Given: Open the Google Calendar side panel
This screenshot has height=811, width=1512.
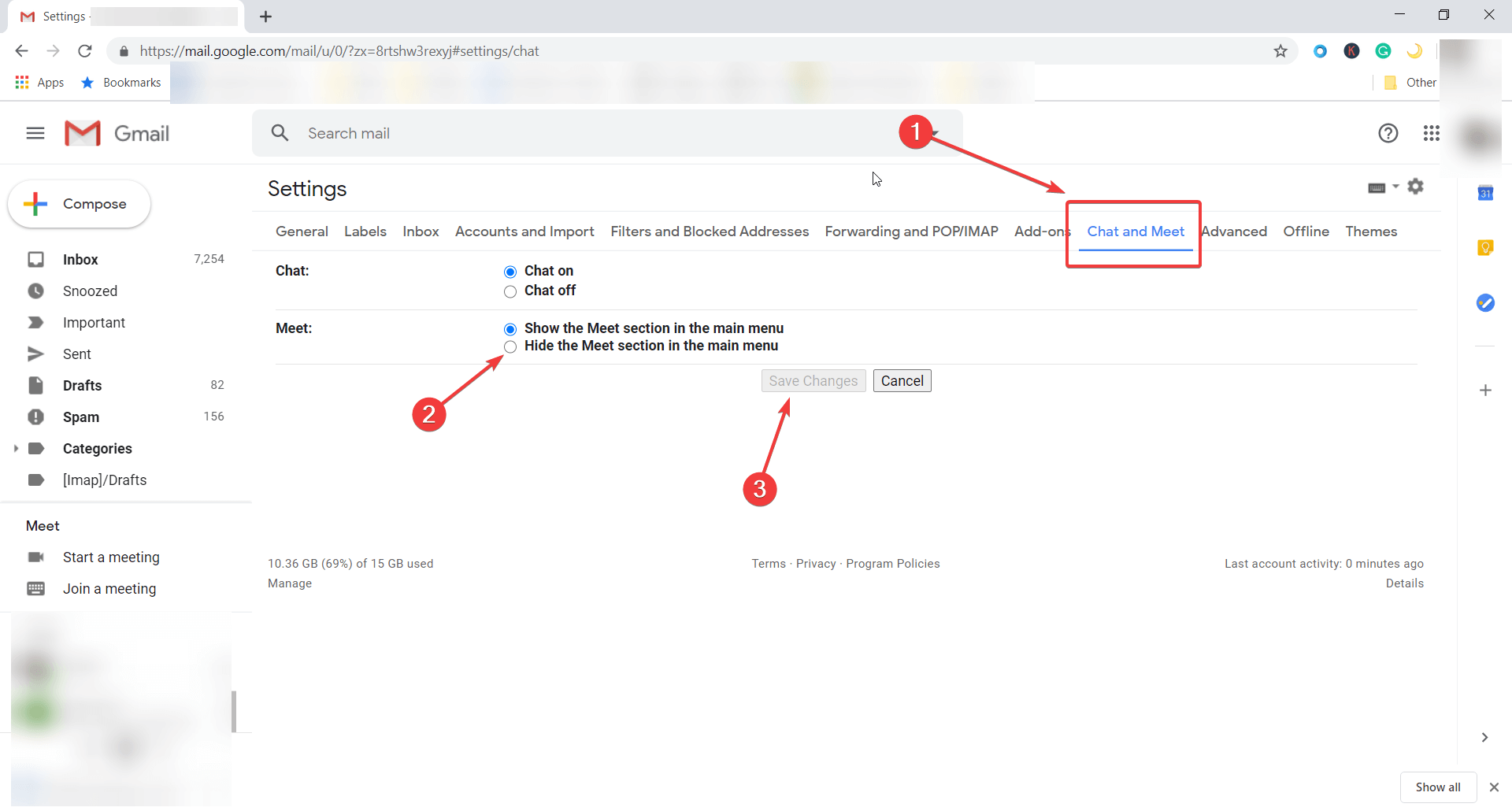Looking at the screenshot, I should pyautogui.click(x=1487, y=193).
